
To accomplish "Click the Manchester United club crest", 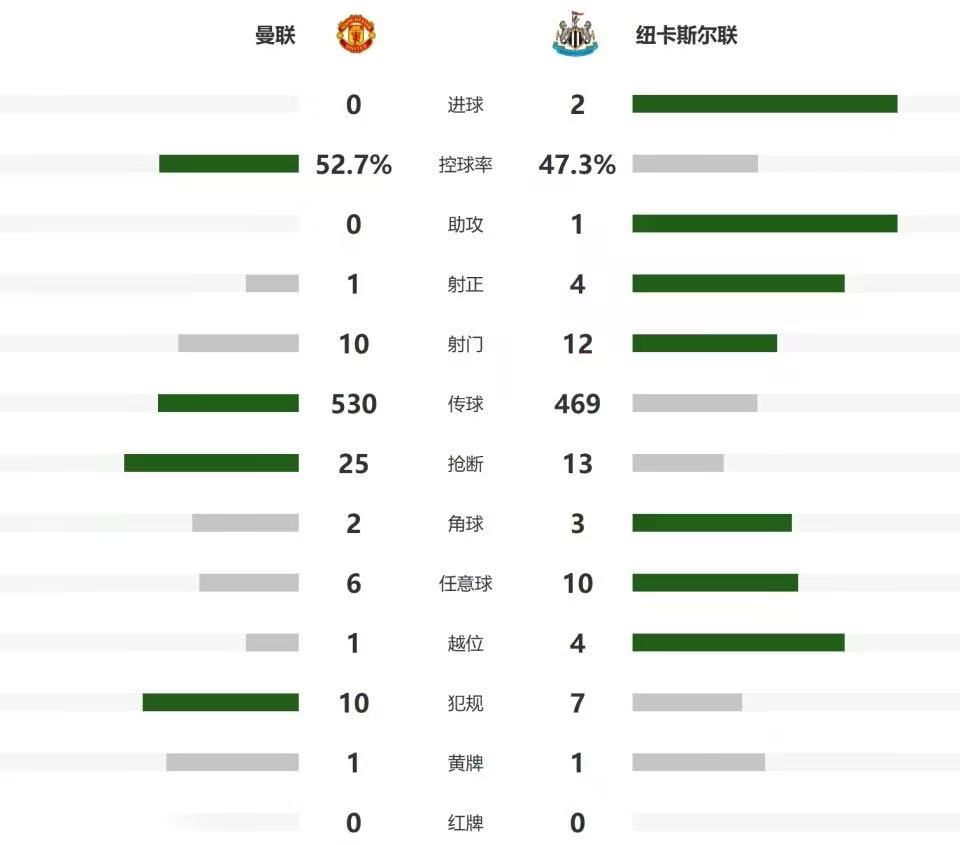I will tap(356, 34).
